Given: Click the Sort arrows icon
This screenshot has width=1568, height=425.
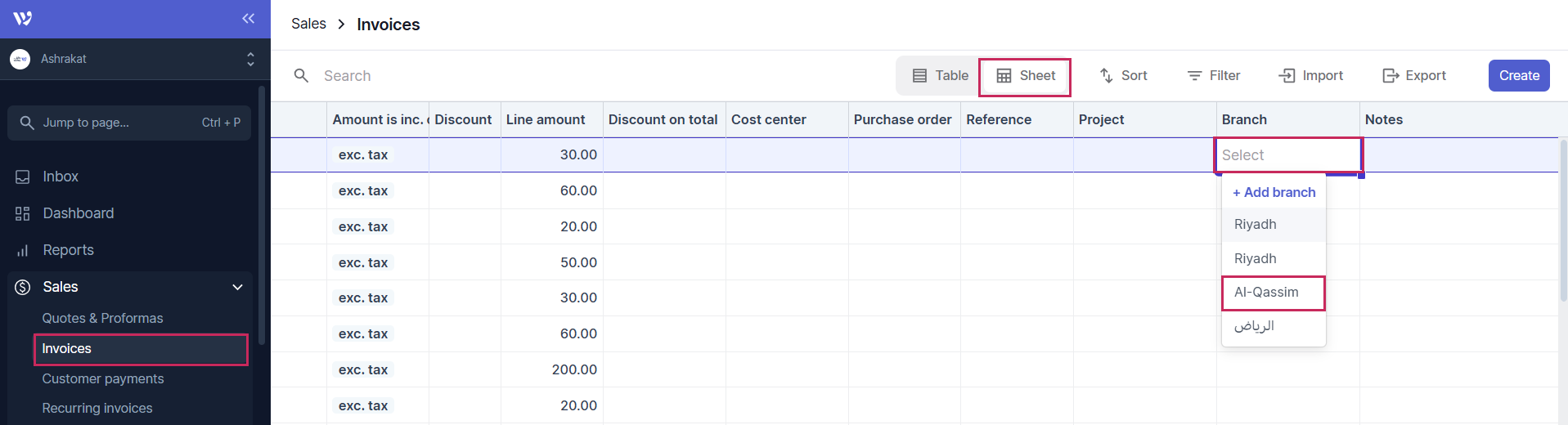Looking at the screenshot, I should click(1106, 75).
